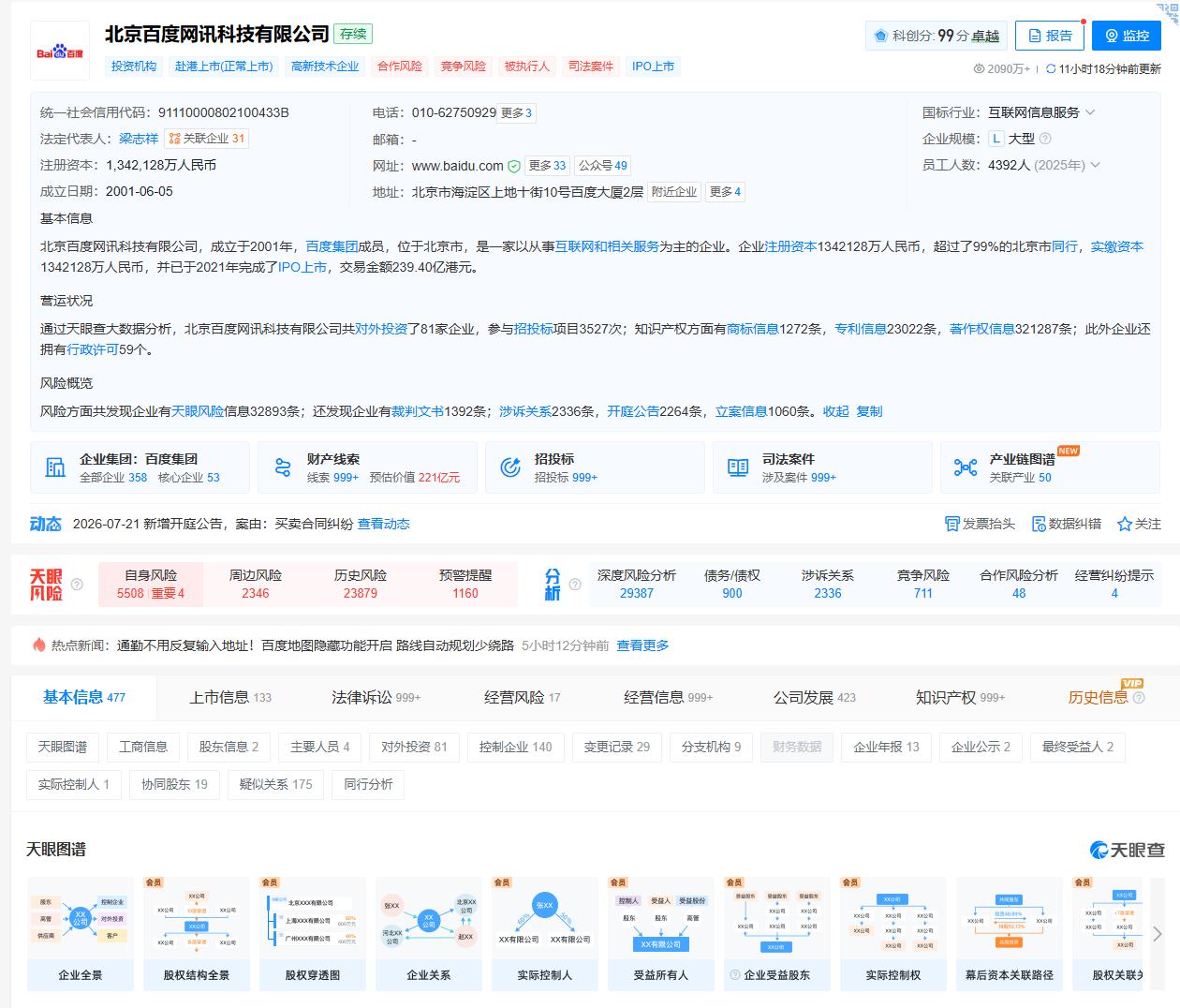The height and width of the screenshot is (1008, 1180).
Task: Switch to 基本信息 477 tab
Action: pos(84,697)
